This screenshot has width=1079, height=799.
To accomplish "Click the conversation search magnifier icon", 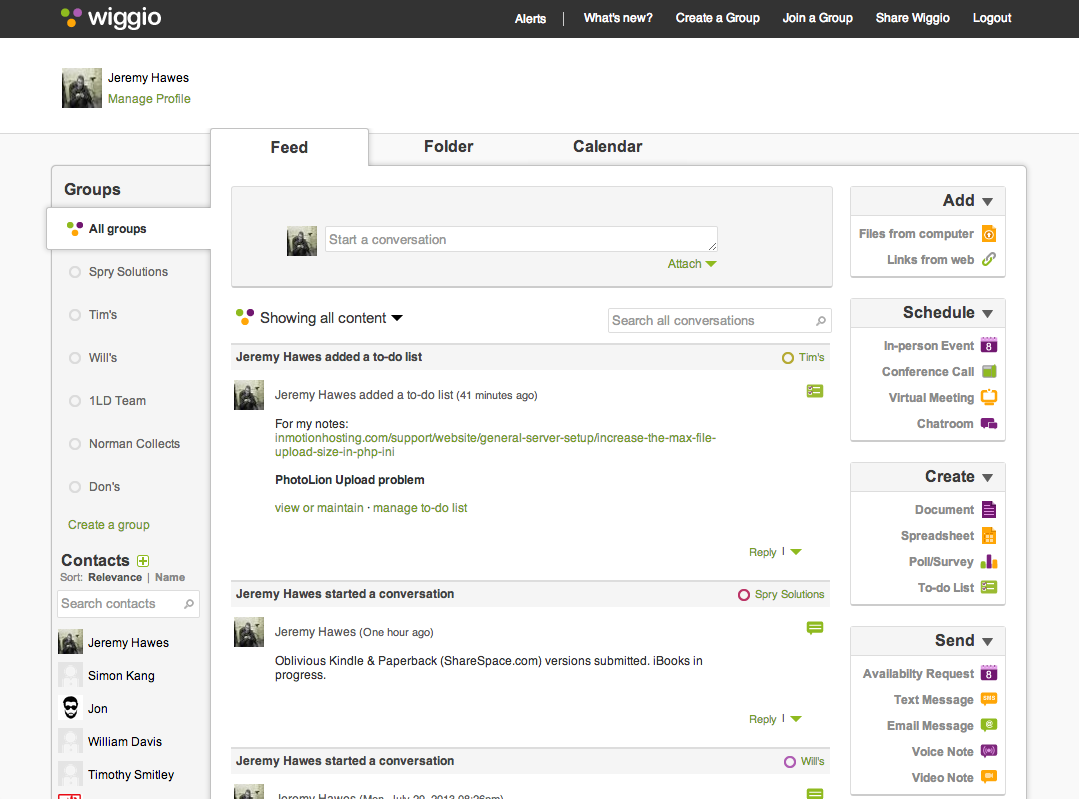I will [x=820, y=321].
